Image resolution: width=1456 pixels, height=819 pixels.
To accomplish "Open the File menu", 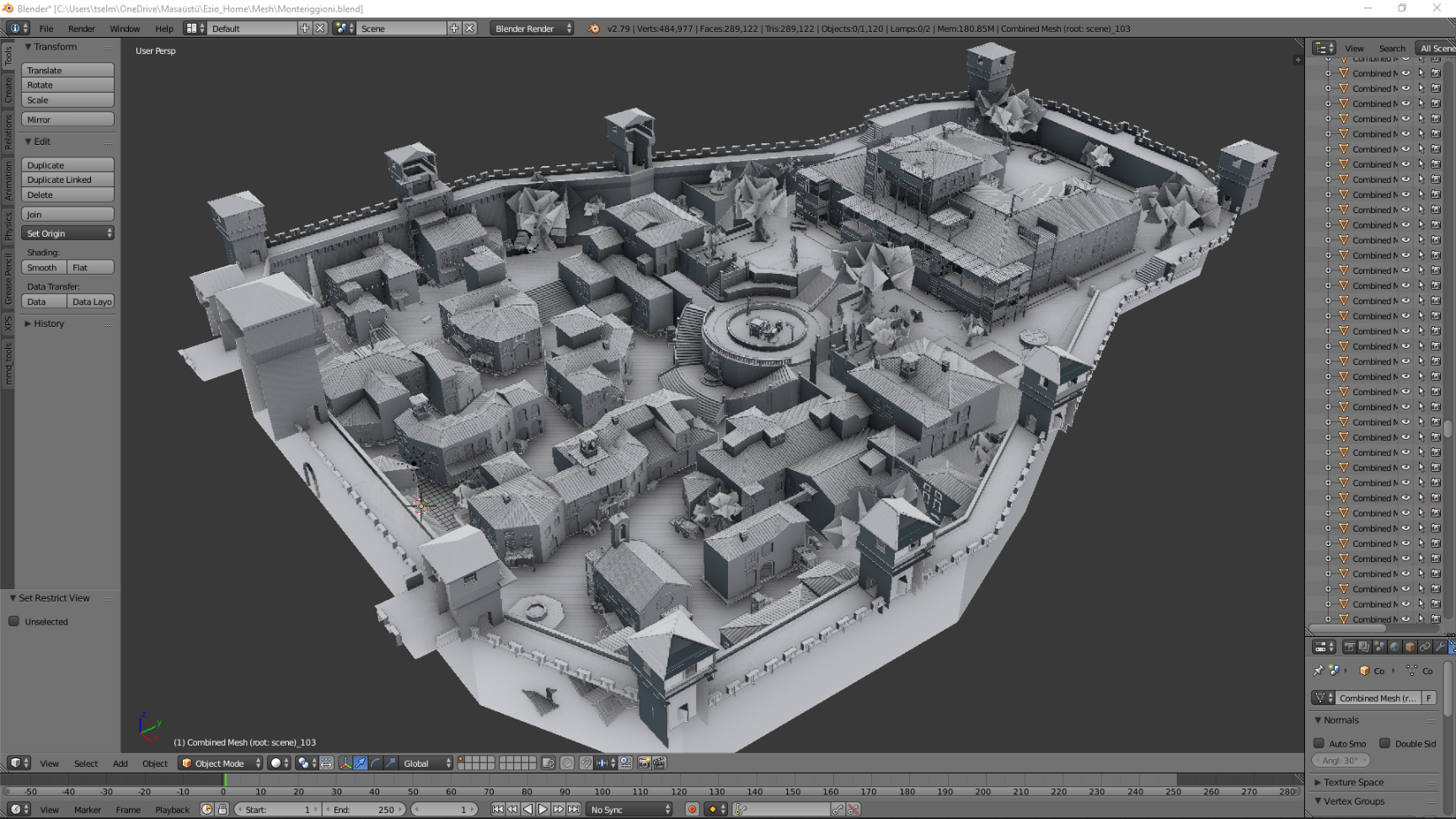I will 46,29.
